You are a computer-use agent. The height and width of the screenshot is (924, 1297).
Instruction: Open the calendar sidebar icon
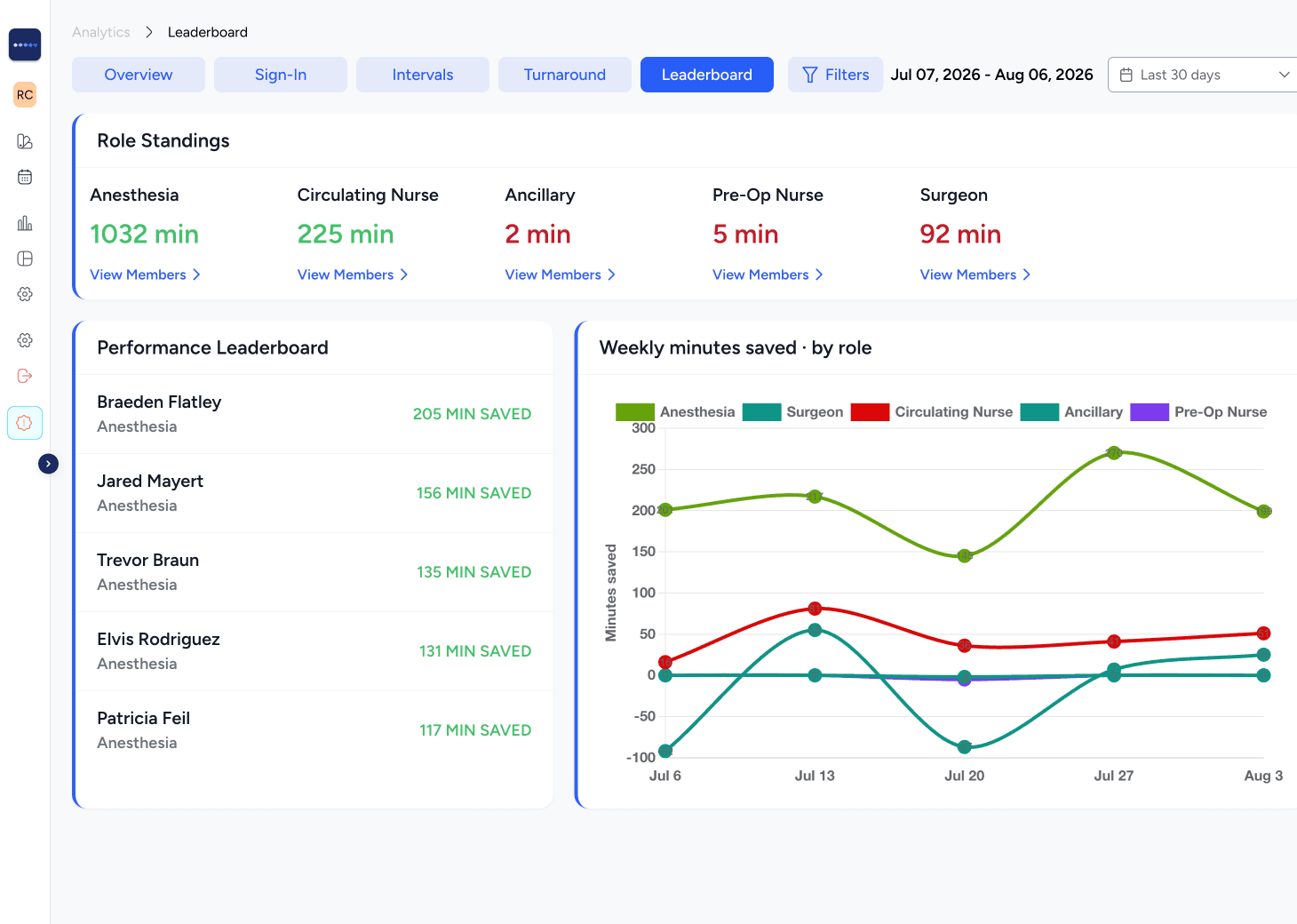tap(25, 177)
